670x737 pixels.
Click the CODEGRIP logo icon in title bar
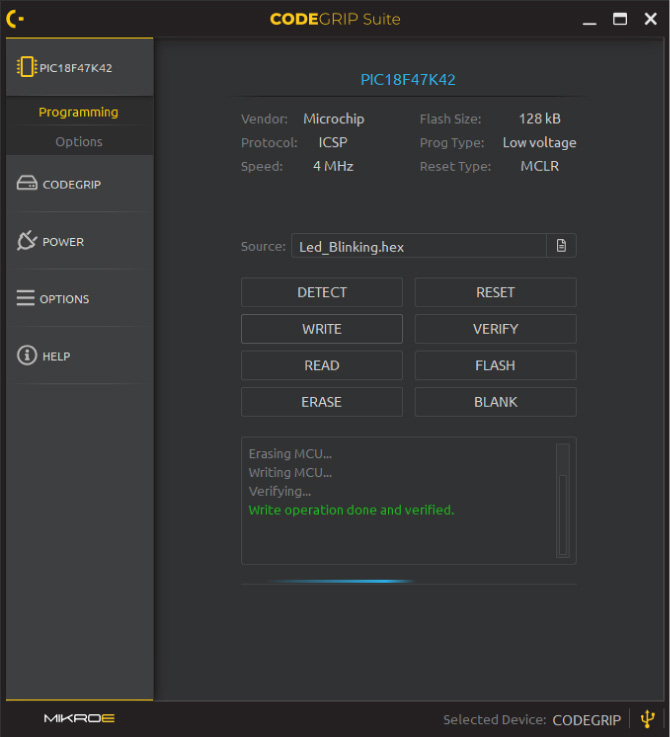(15, 18)
